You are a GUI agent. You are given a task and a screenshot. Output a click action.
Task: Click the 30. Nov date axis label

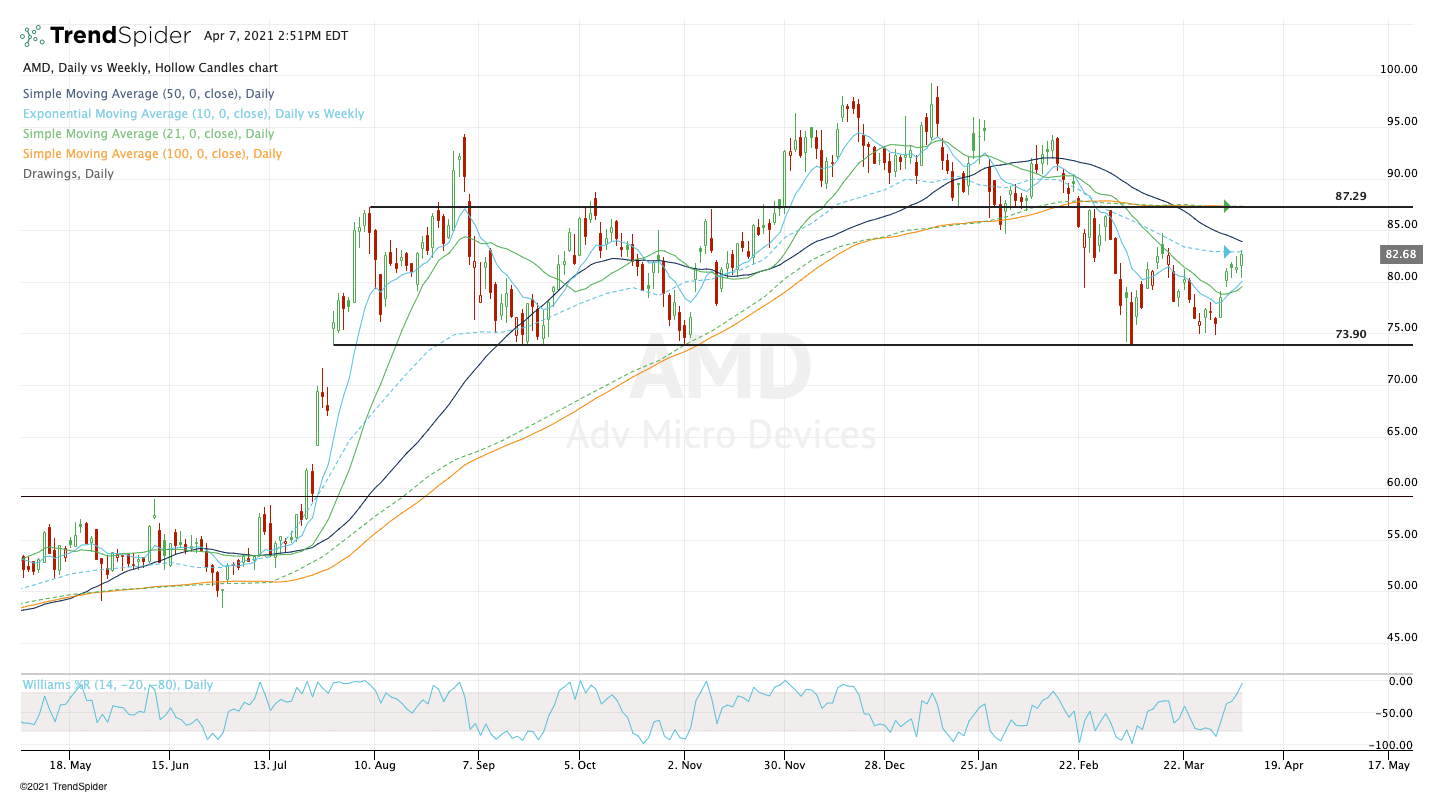click(x=784, y=767)
